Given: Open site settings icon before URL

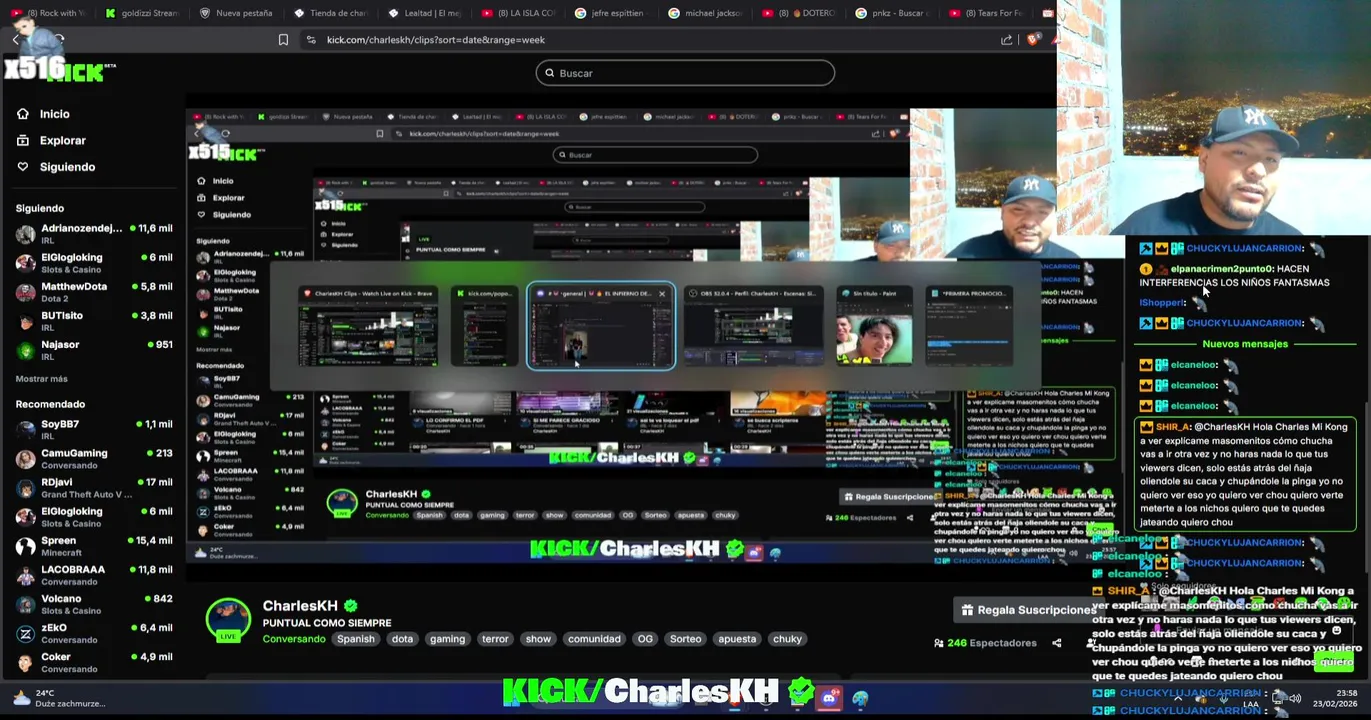Looking at the screenshot, I should click(311, 40).
